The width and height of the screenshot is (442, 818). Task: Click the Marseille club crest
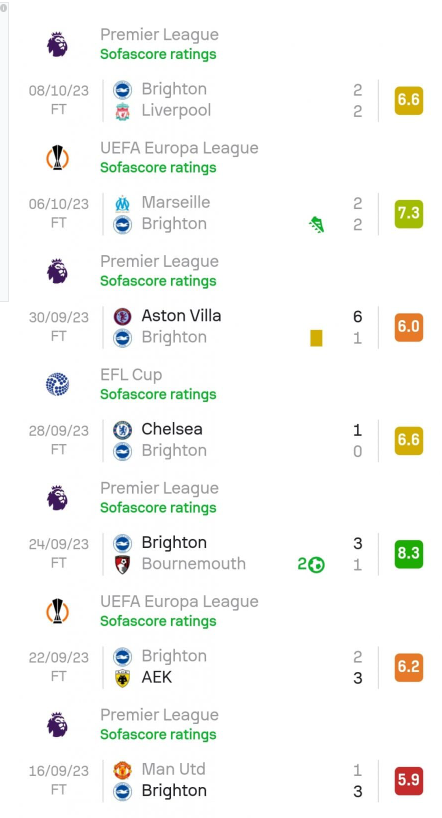coord(123,203)
